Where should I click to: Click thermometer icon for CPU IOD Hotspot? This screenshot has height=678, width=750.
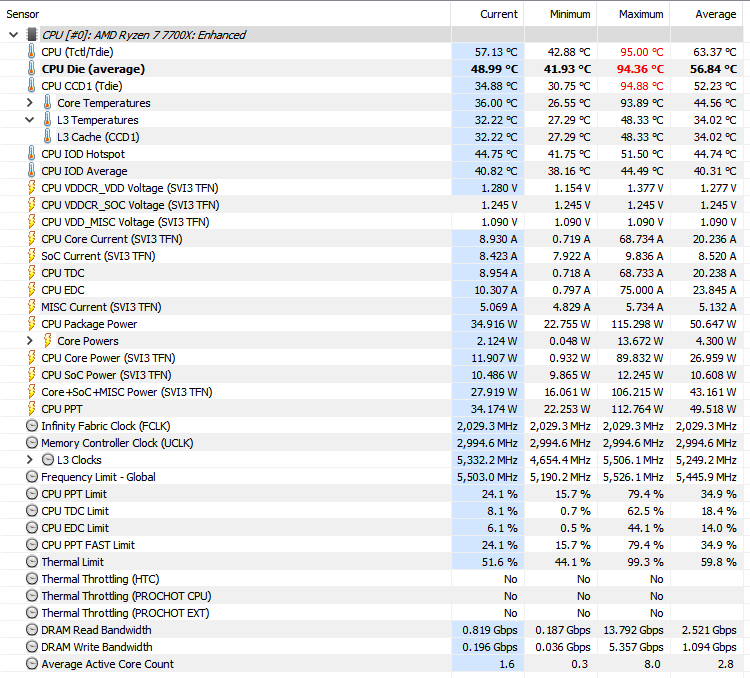click(32, 154)
